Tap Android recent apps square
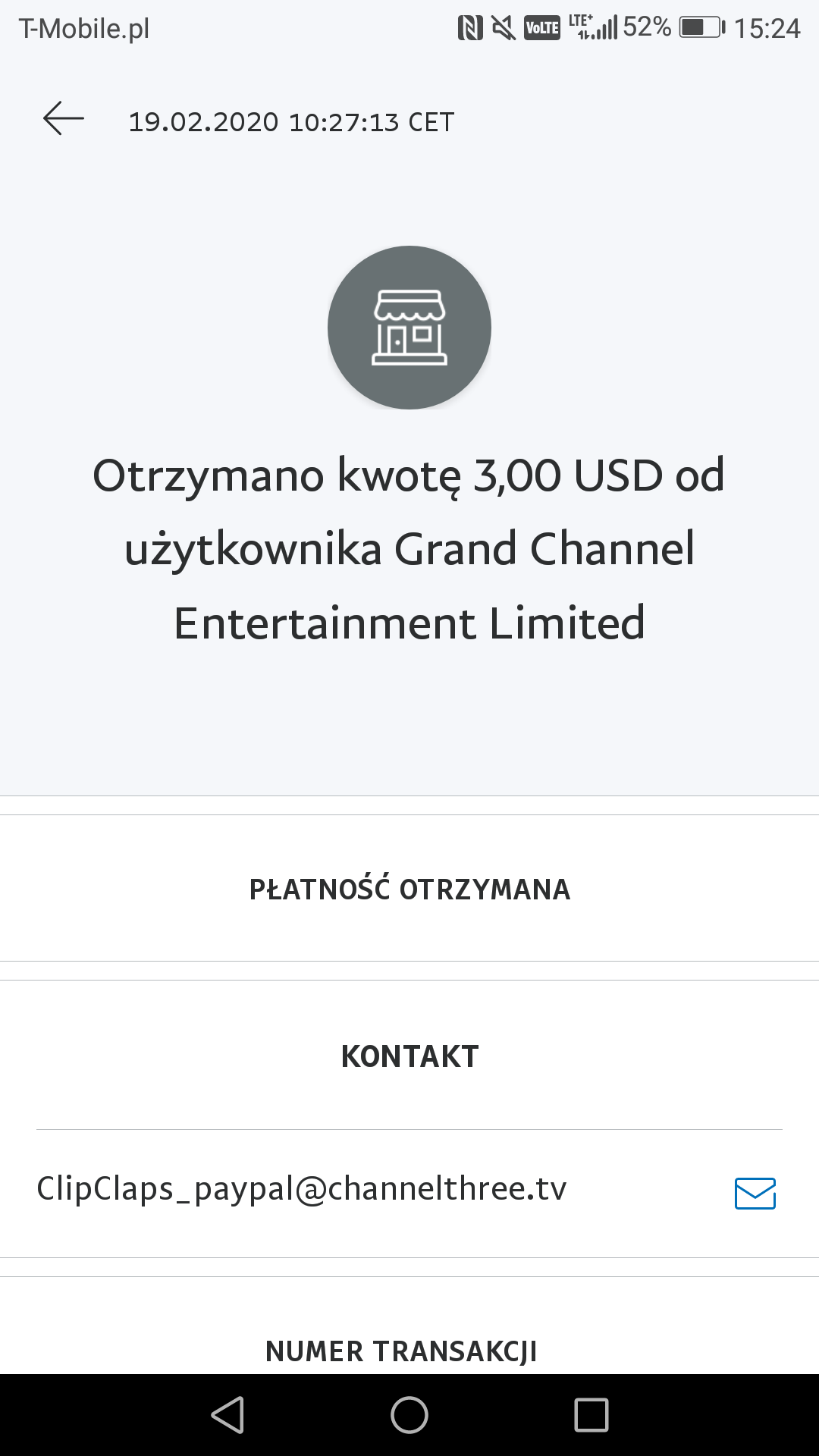Screen dimensions: 819x1456 [x=591, y=1415]
